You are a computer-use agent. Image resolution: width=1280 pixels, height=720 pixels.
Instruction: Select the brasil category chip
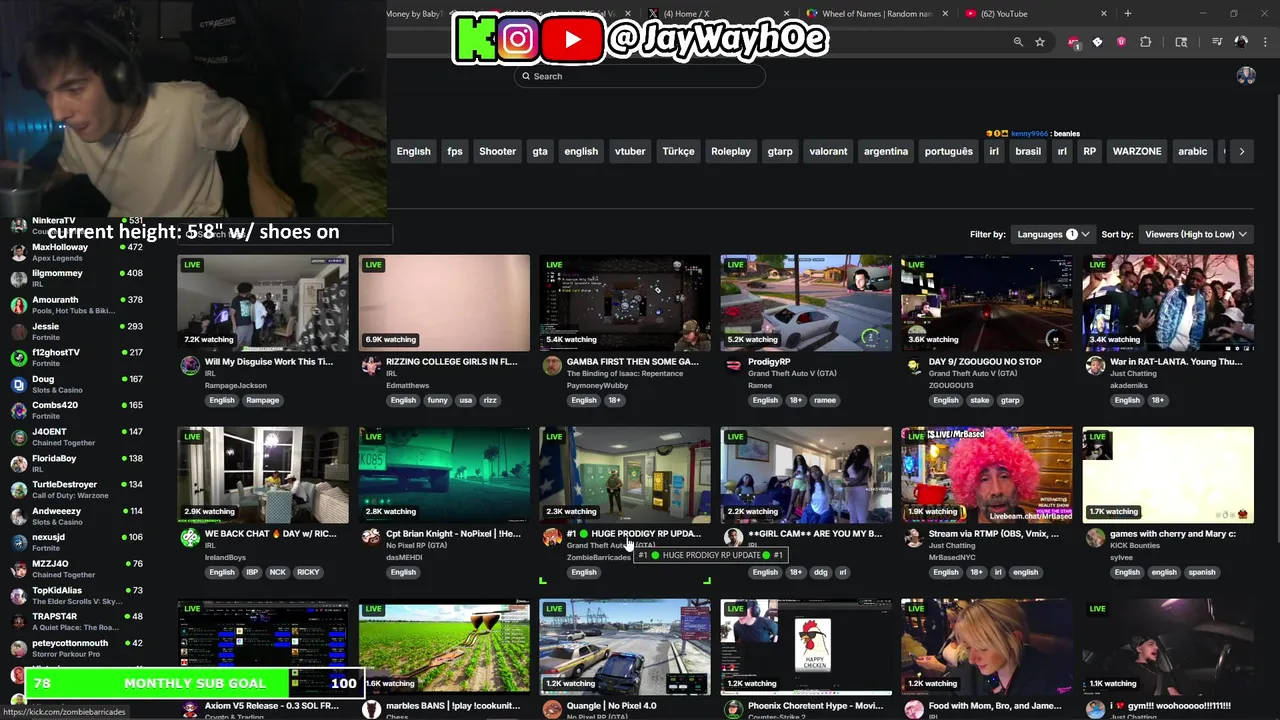click(x=1028, y=151)
